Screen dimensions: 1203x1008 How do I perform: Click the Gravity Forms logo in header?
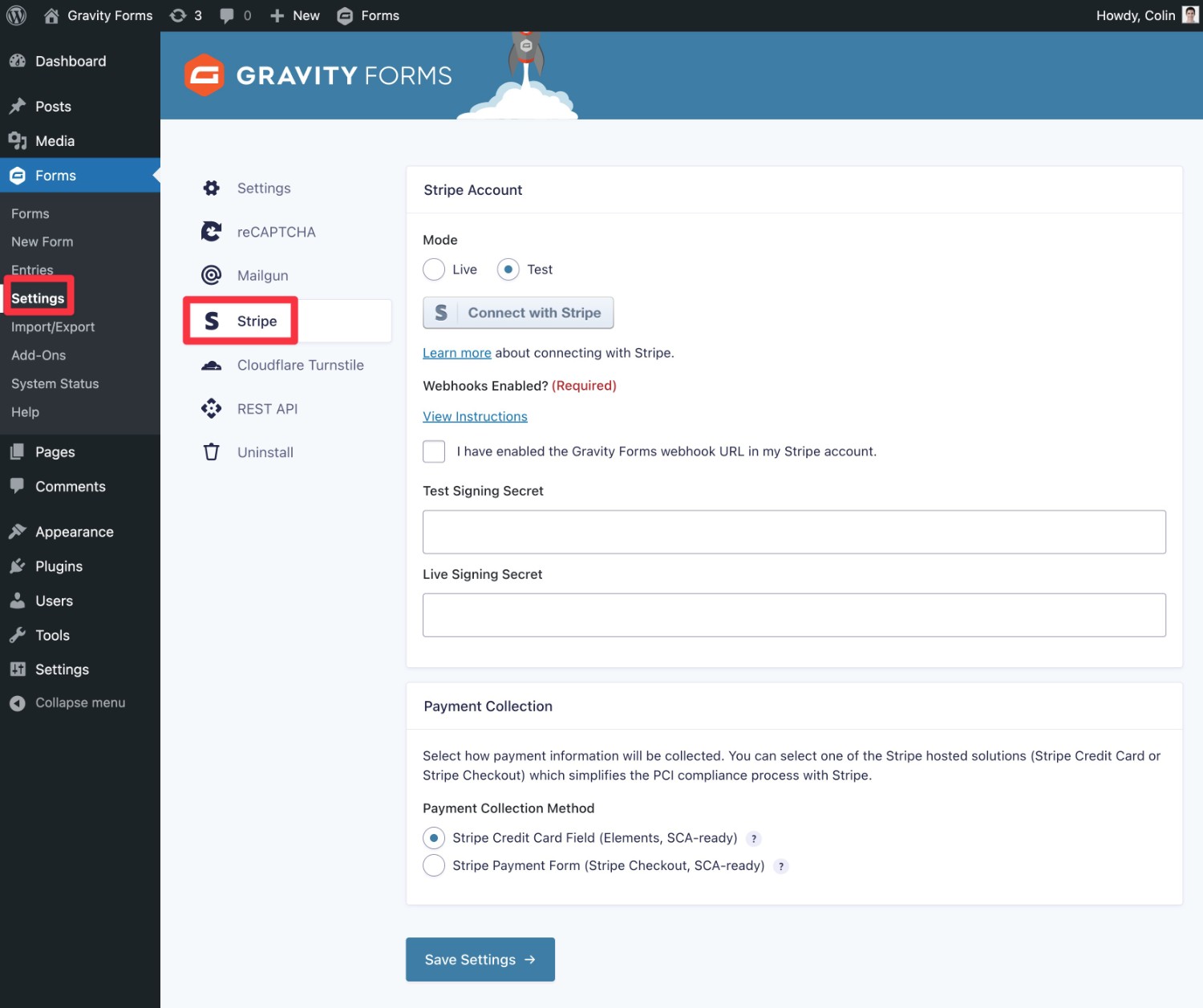[x=318, y=75]
